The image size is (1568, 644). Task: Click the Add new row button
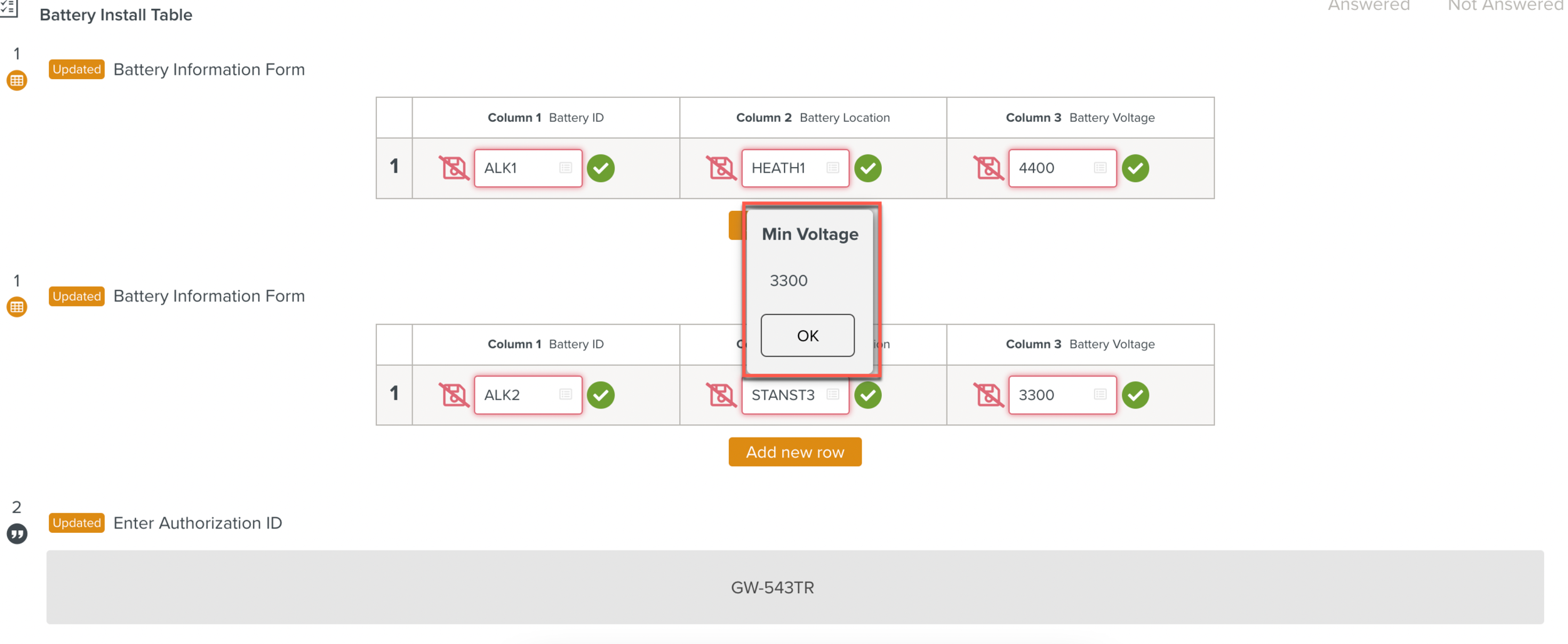(795, 452)
